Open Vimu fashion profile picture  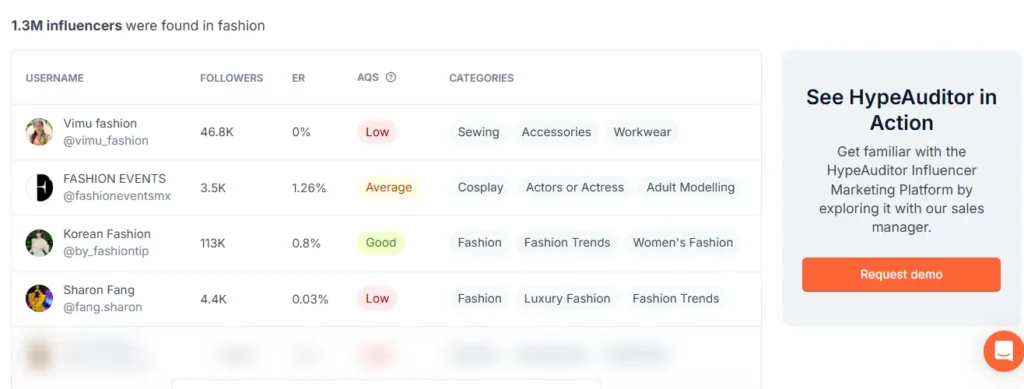[39, 132]
